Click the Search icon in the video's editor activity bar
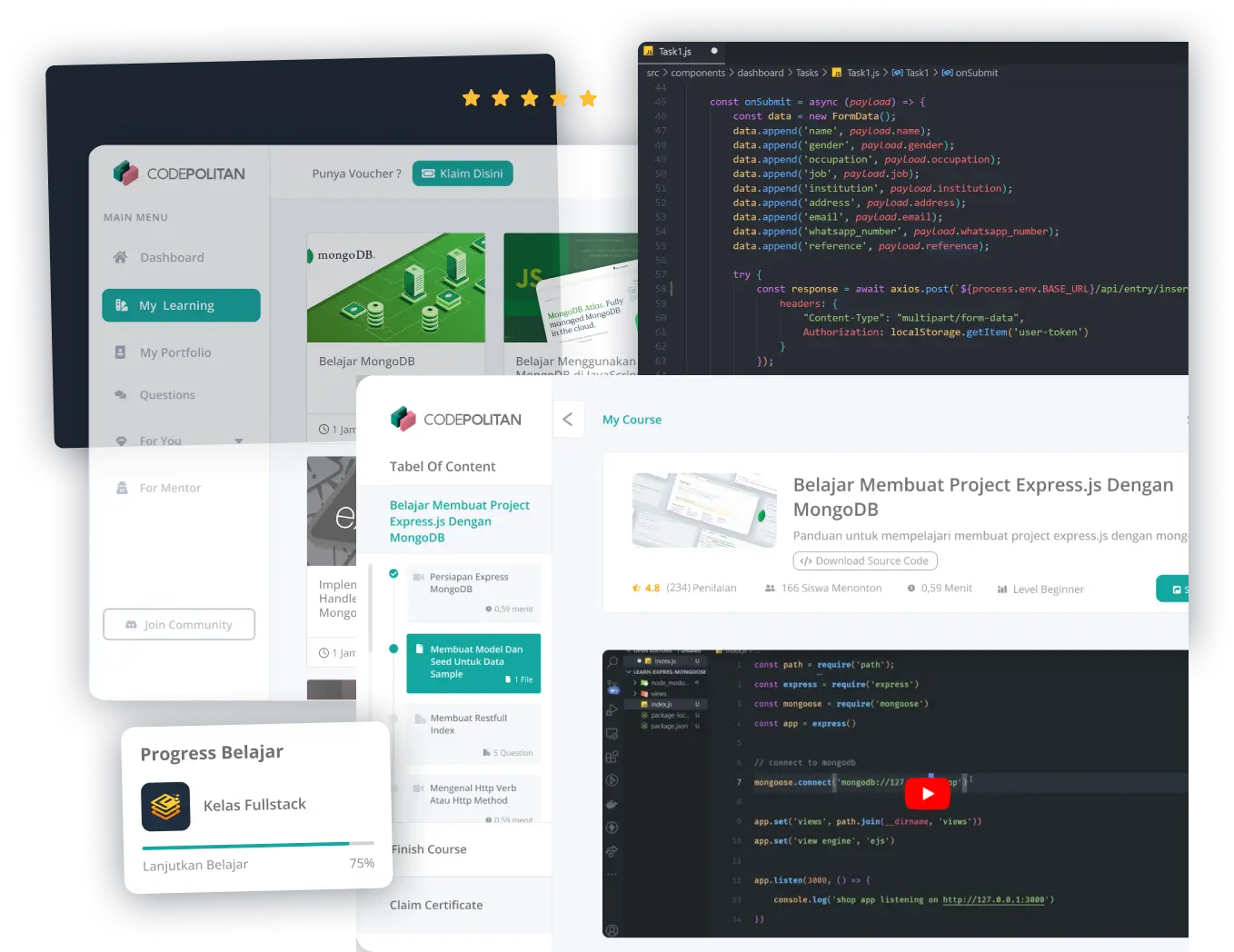This screenshot has height=952, width=1234. [x=612, y=662]
